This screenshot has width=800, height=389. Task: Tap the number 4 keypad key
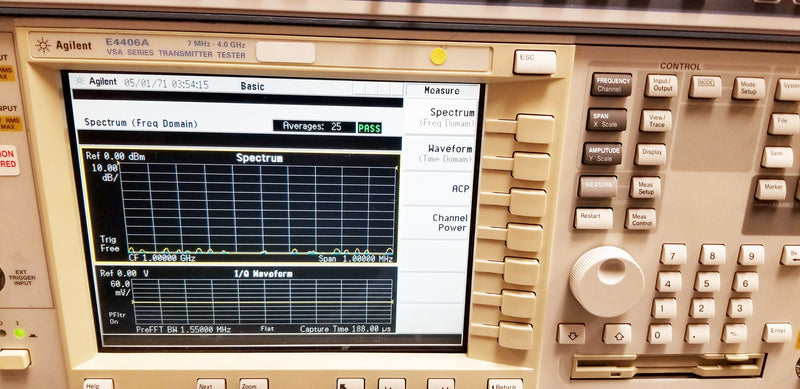pos(669,282)
